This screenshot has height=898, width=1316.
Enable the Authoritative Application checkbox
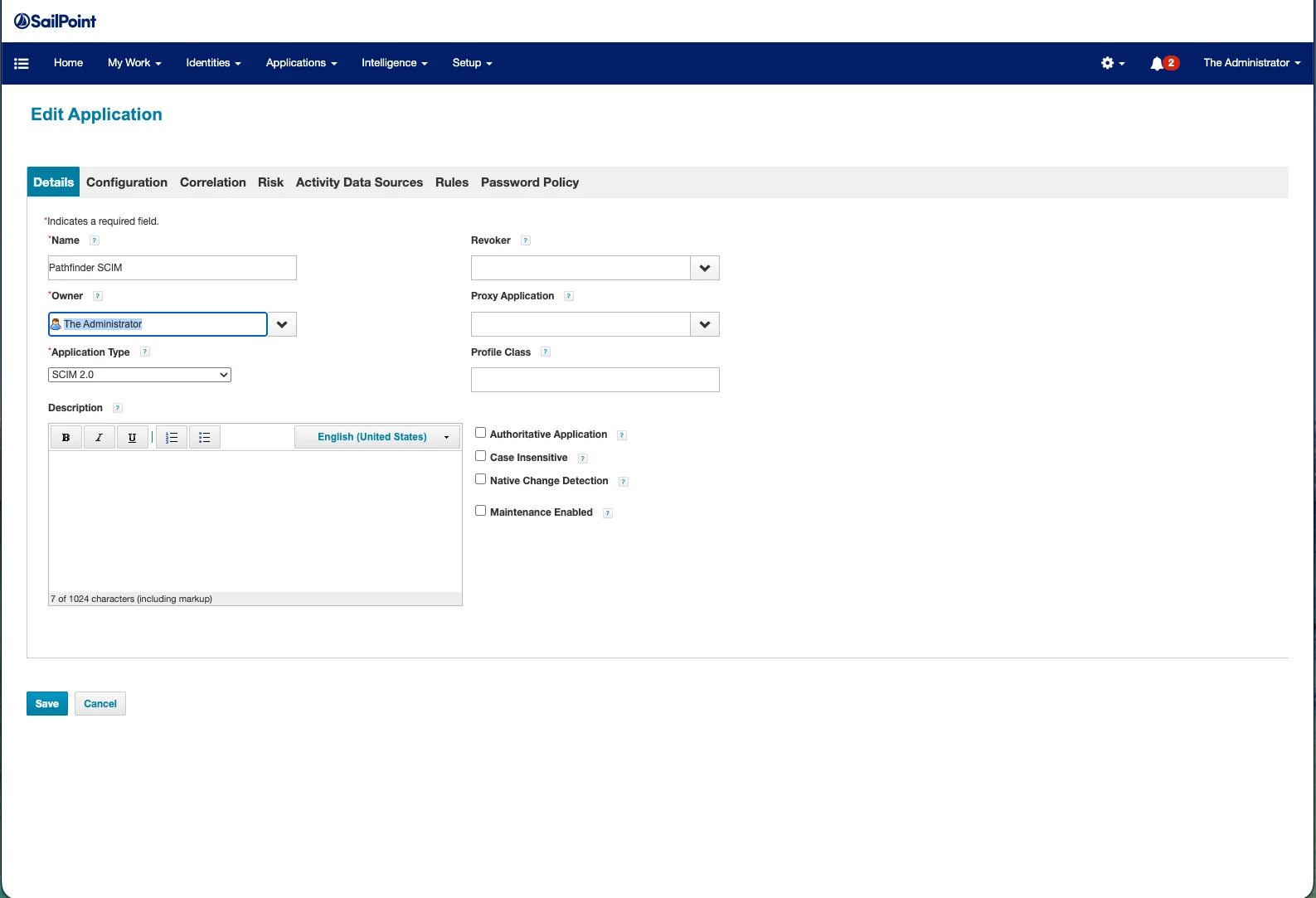pos(480,433)
